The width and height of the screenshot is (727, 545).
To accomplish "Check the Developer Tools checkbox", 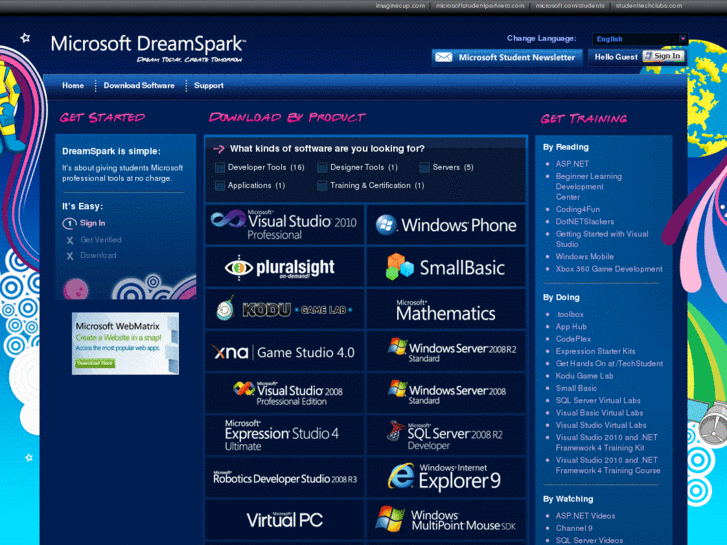I will point(220,168).
